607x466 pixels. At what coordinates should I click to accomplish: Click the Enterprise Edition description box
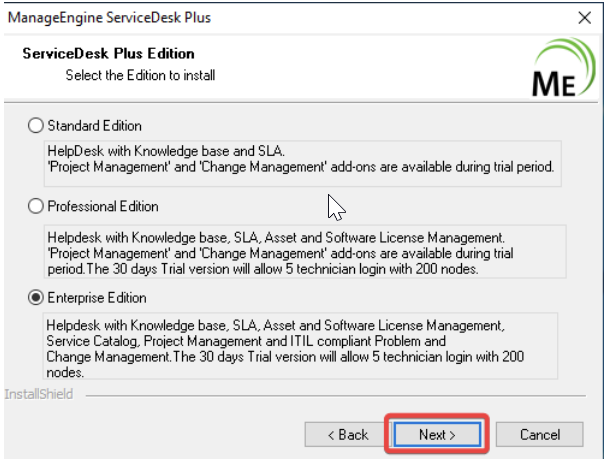(300, 347)
